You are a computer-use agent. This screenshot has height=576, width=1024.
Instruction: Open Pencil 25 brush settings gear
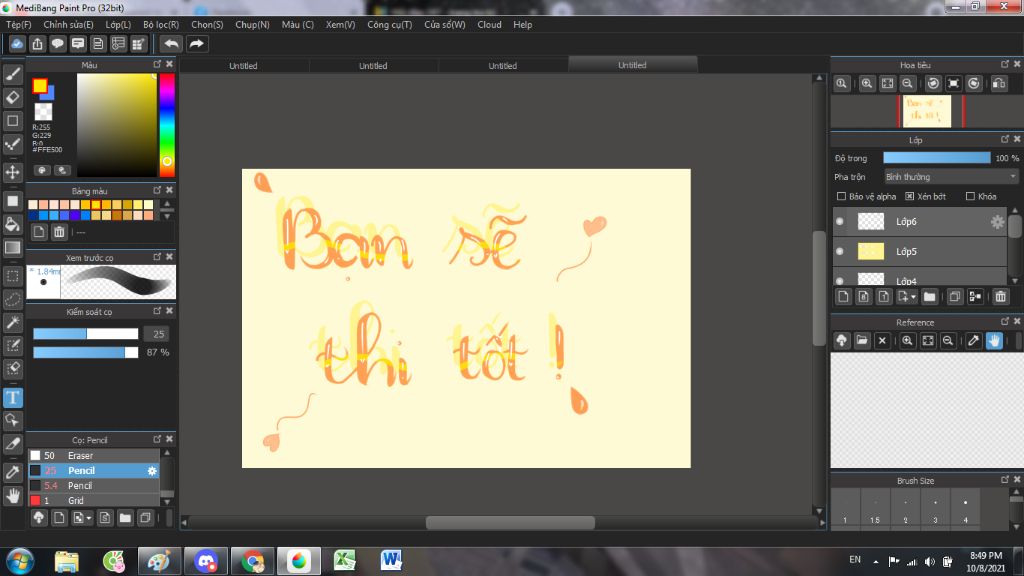(152, 470)
